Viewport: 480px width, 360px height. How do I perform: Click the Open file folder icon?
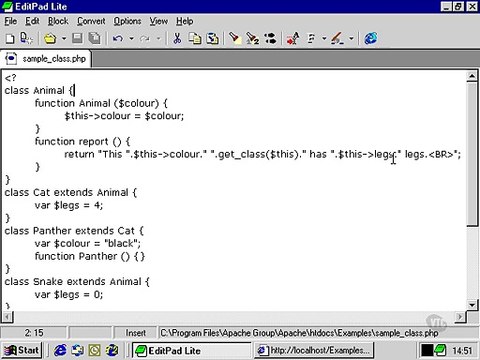(x=50, y=39)
